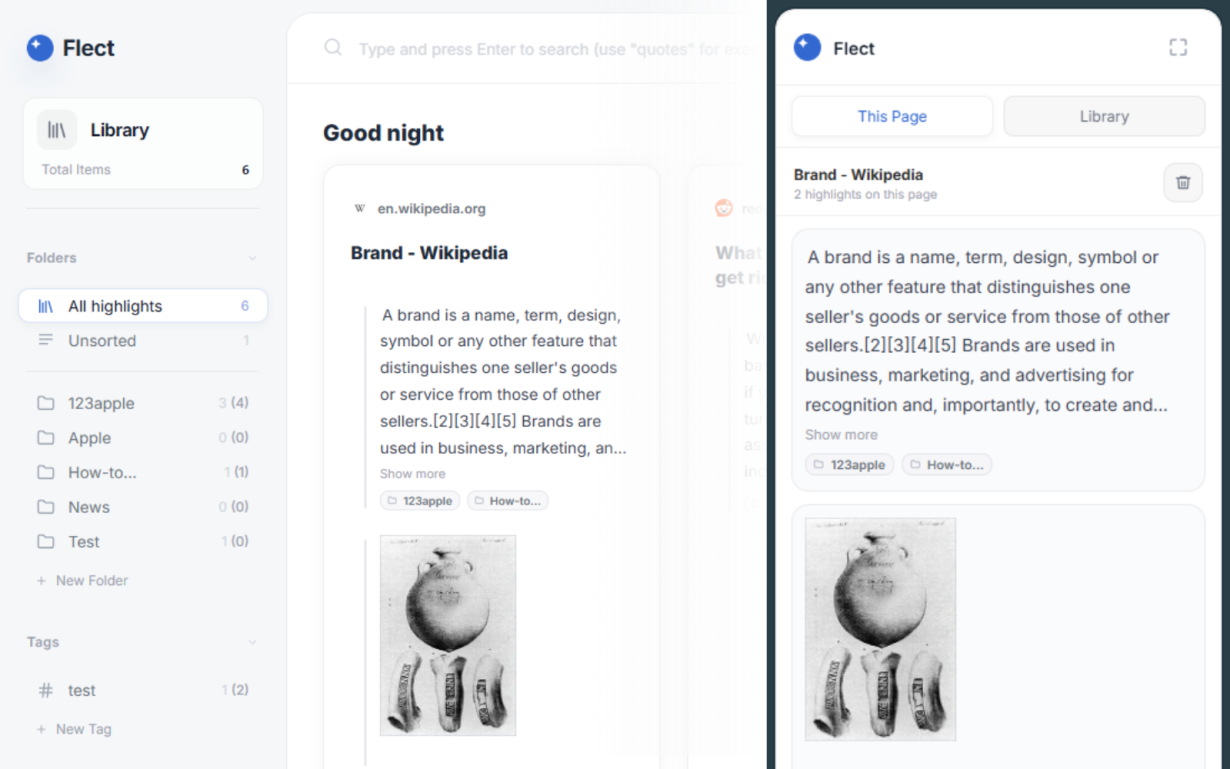This screenshot has width=1230, height=769.
Task: Click the Unsorted list icon
Action: pyautogui.click(x=46, y=340)
